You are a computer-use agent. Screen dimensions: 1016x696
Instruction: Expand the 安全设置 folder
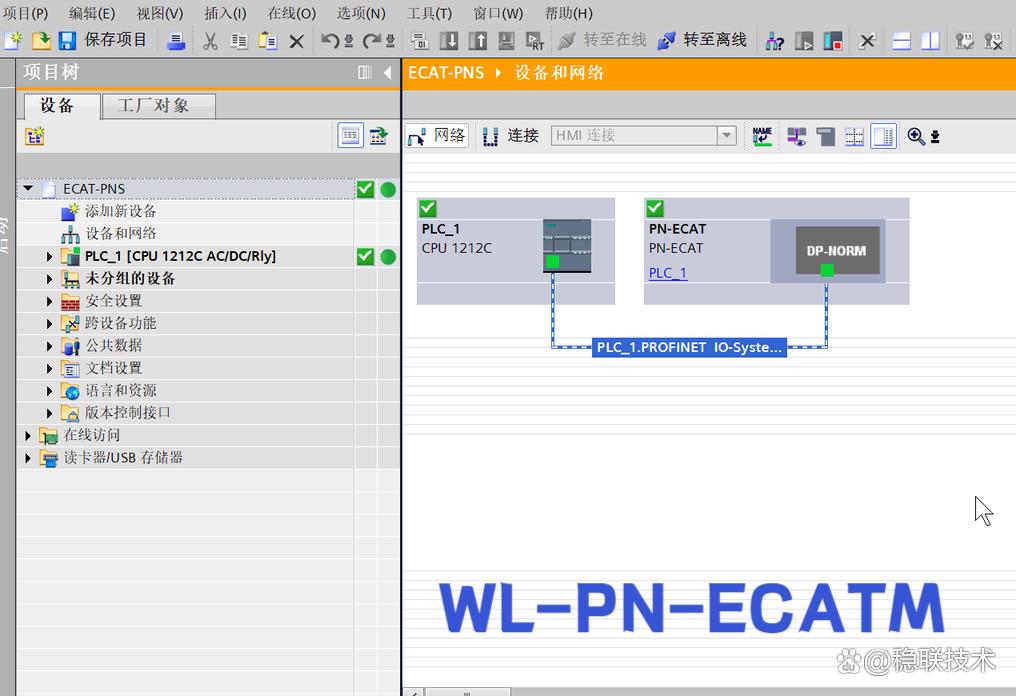49,301
